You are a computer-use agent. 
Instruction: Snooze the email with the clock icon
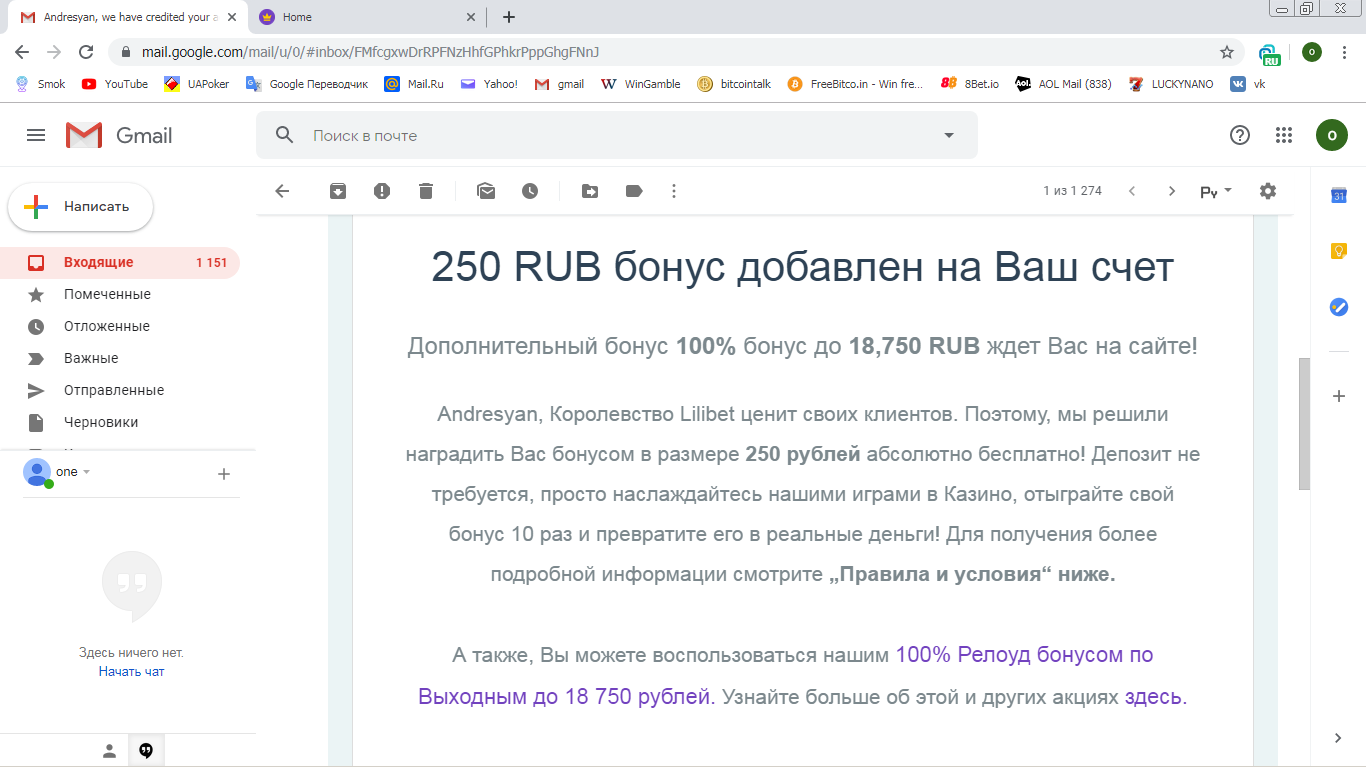[x=530, y=191]
